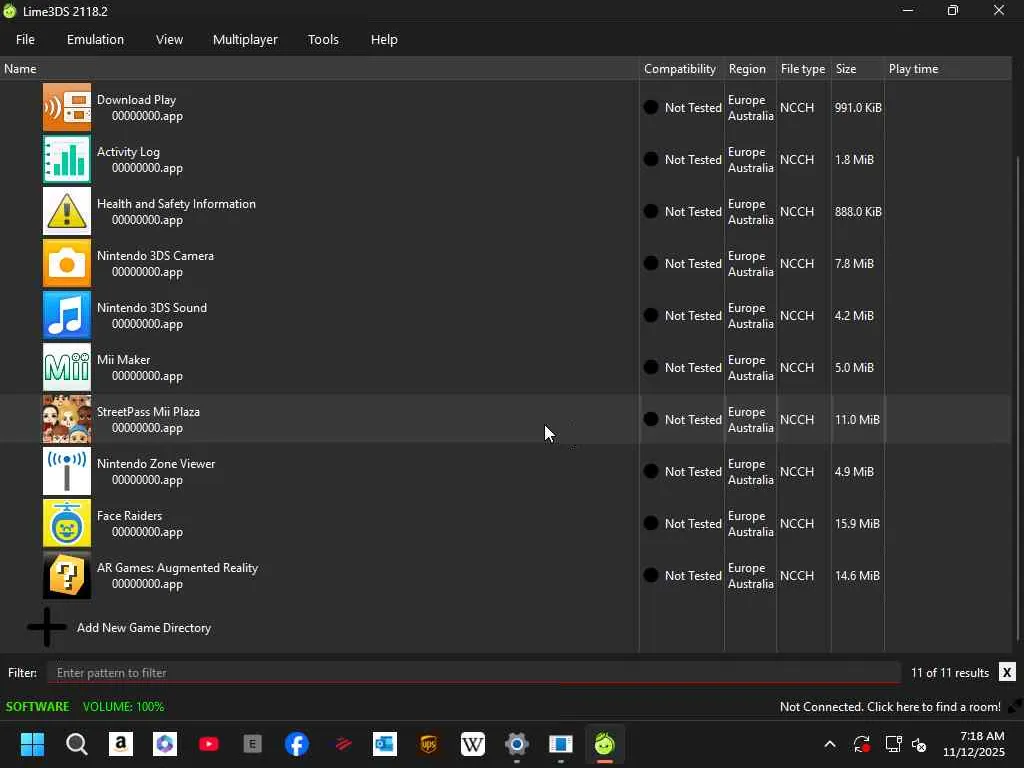
Task: Click the Face Raiders title text
Action: pos(129,515)
